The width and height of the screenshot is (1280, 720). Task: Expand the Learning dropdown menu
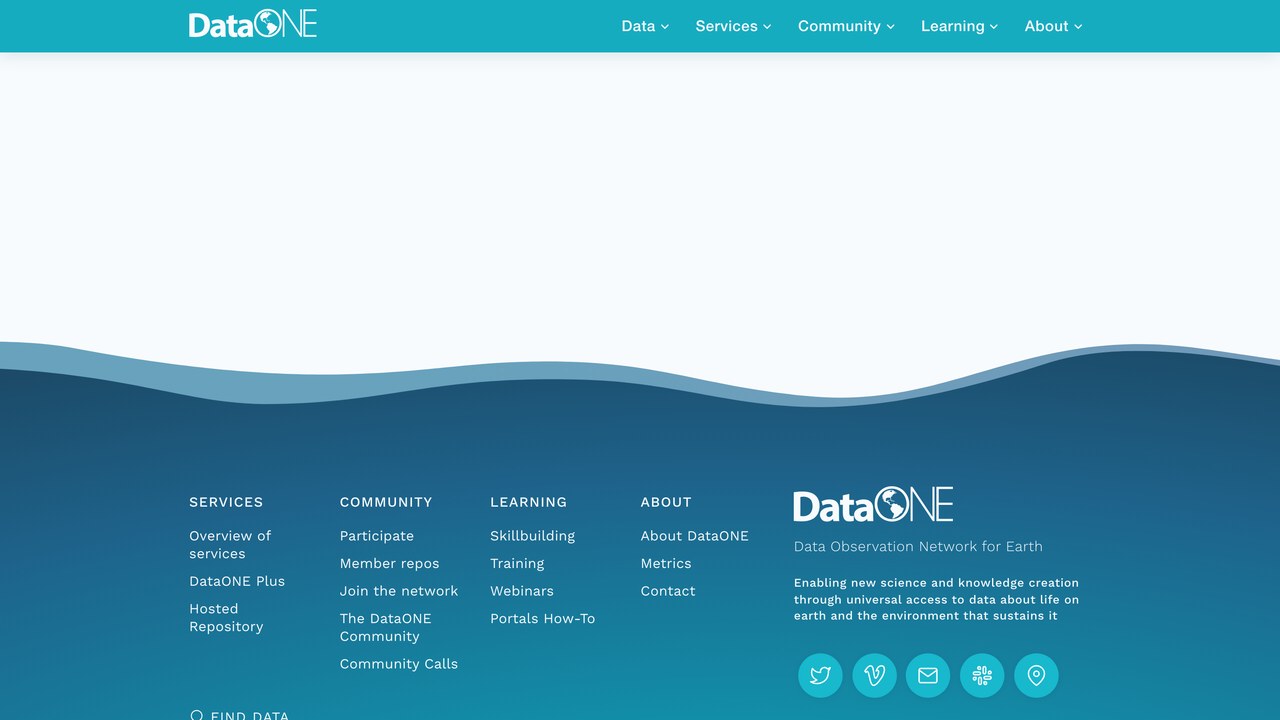pos(959,26)
